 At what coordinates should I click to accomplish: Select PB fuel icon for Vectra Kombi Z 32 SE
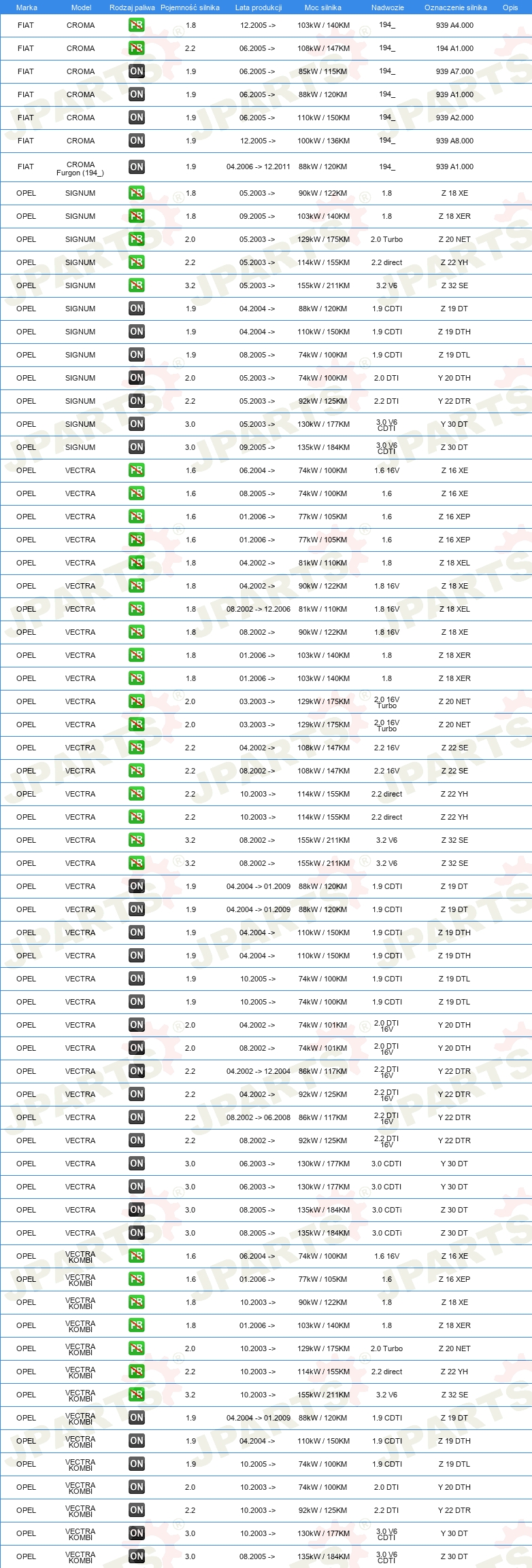pos(137,1395)
